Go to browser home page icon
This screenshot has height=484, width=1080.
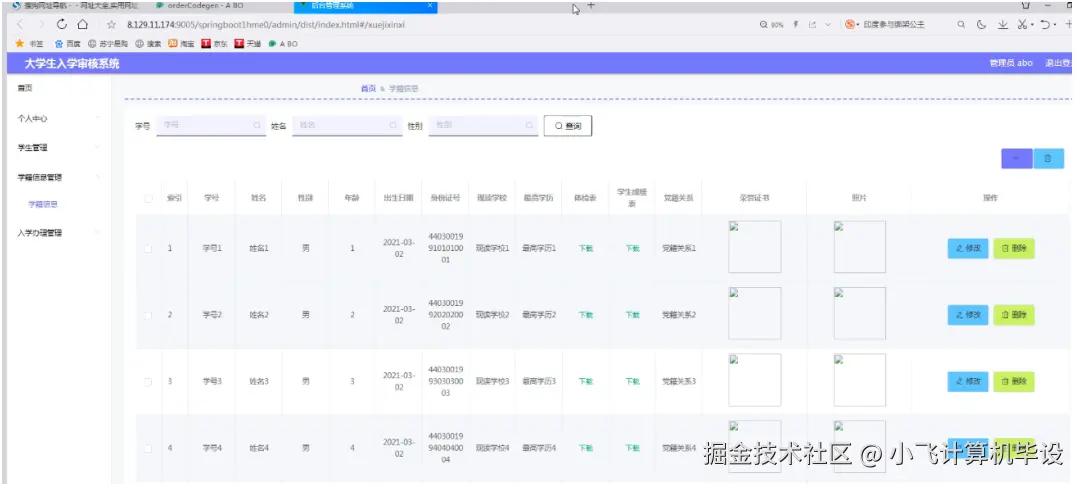(83, 24)
